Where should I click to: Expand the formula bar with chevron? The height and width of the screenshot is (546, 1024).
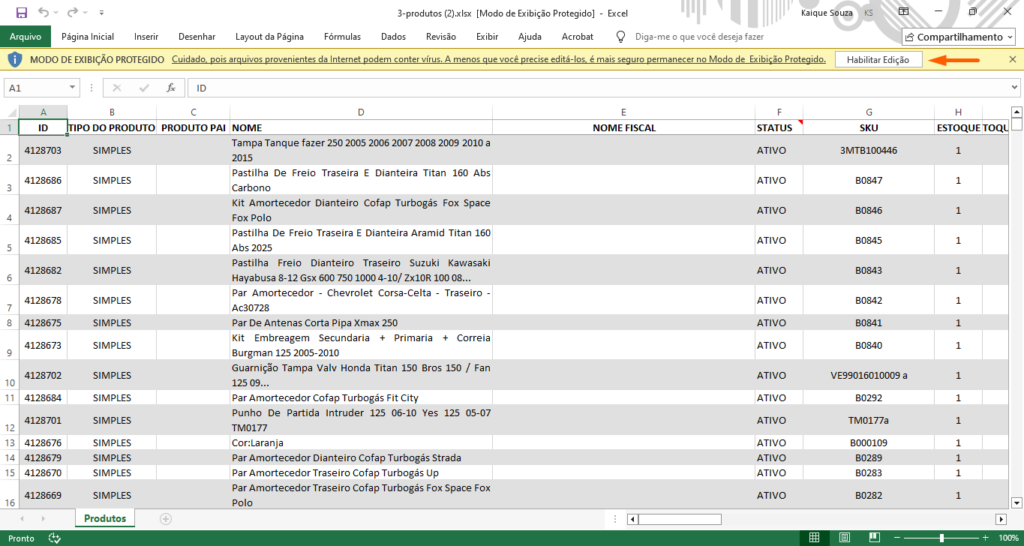[1015, 88]
